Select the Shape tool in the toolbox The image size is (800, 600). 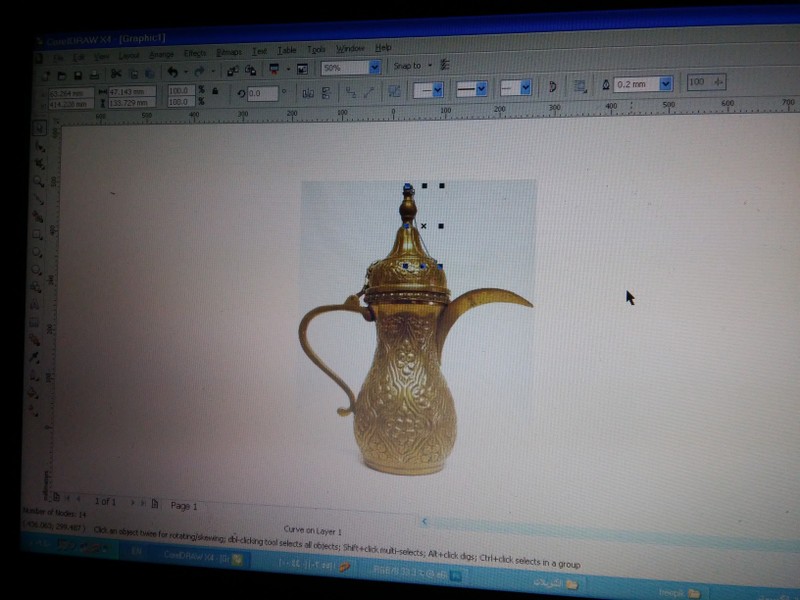coord(39,147)
